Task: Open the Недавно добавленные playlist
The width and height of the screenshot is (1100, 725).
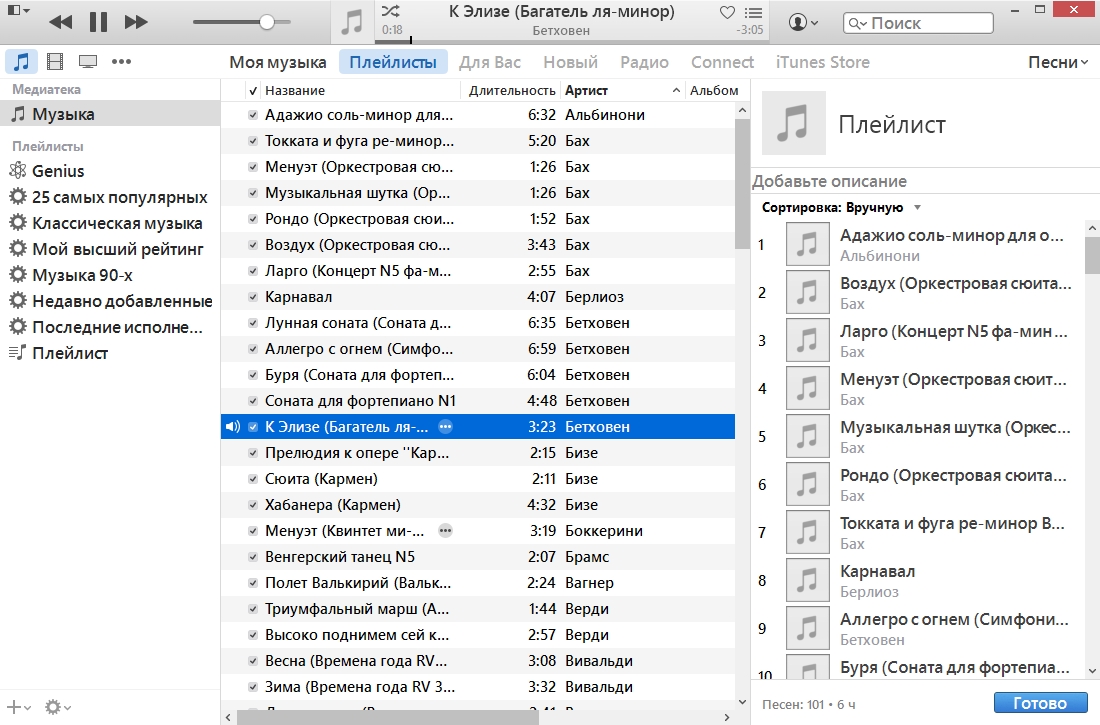Action: [110, 301]
